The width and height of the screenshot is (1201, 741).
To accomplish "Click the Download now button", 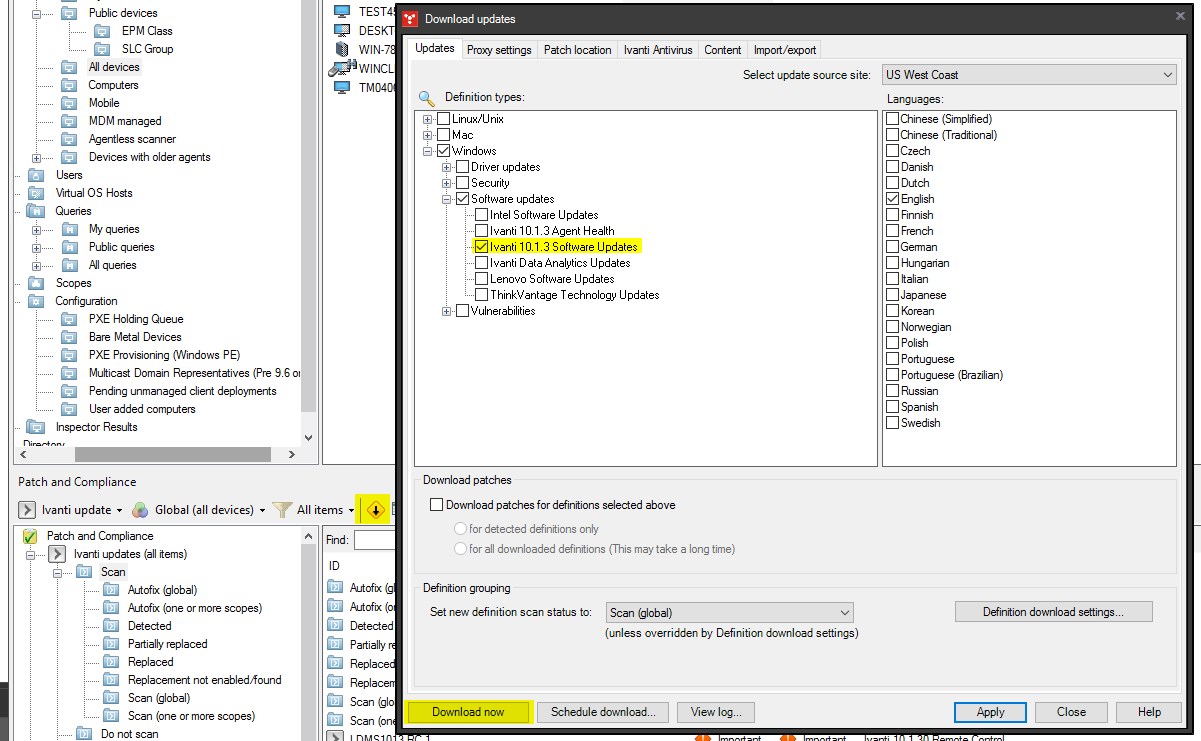I will [x=468, y=712].
